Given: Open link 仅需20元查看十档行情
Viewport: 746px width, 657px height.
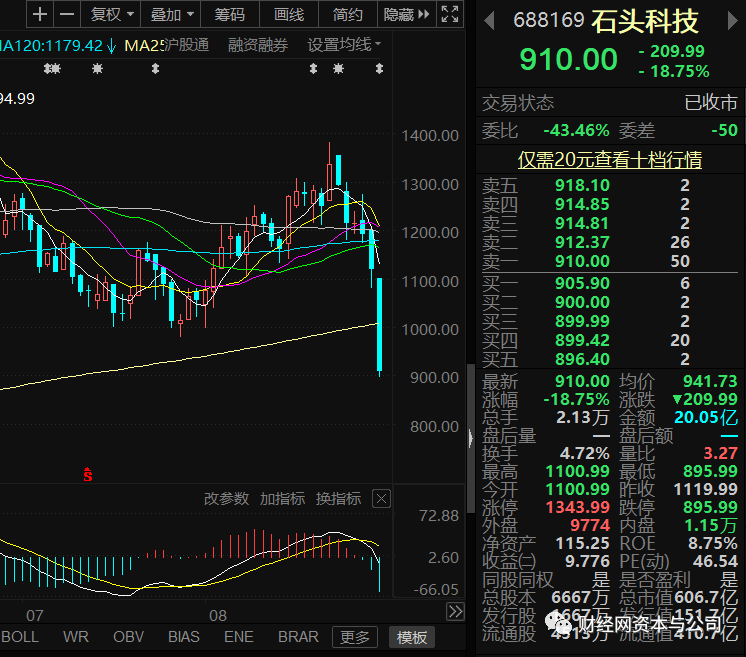Looking at the screenshot, I should tap(609, 159).
